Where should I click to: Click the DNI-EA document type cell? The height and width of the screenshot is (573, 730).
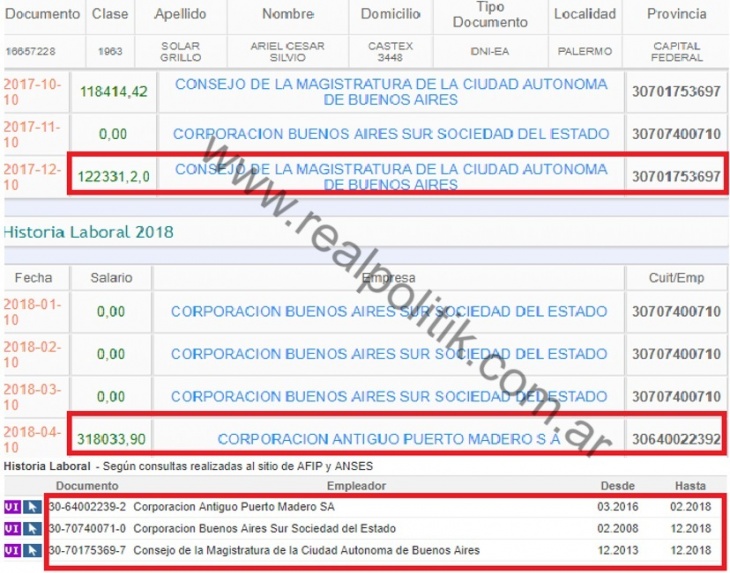point(490,52)
